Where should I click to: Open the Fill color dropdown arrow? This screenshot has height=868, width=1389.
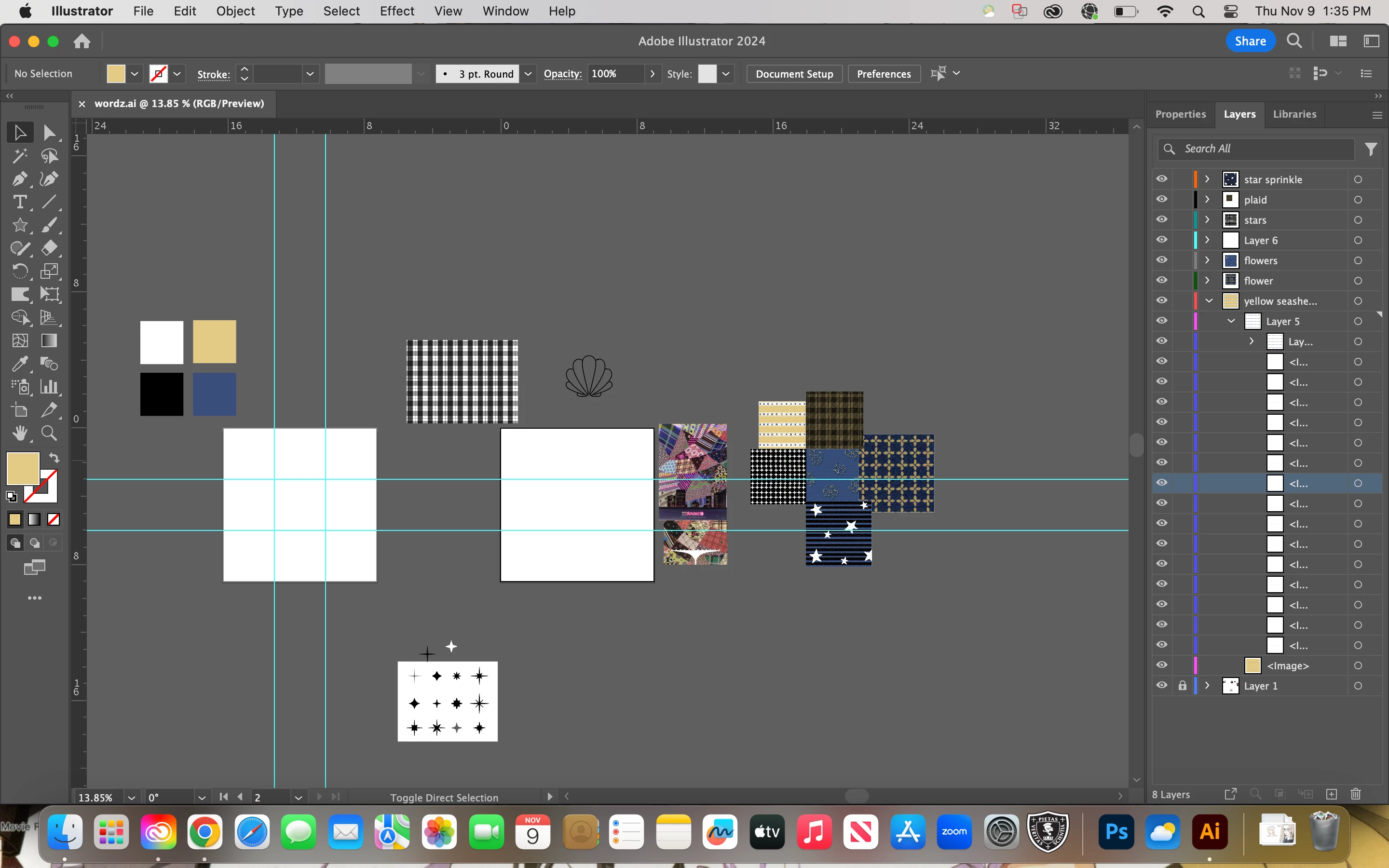(x=134, y=73)
